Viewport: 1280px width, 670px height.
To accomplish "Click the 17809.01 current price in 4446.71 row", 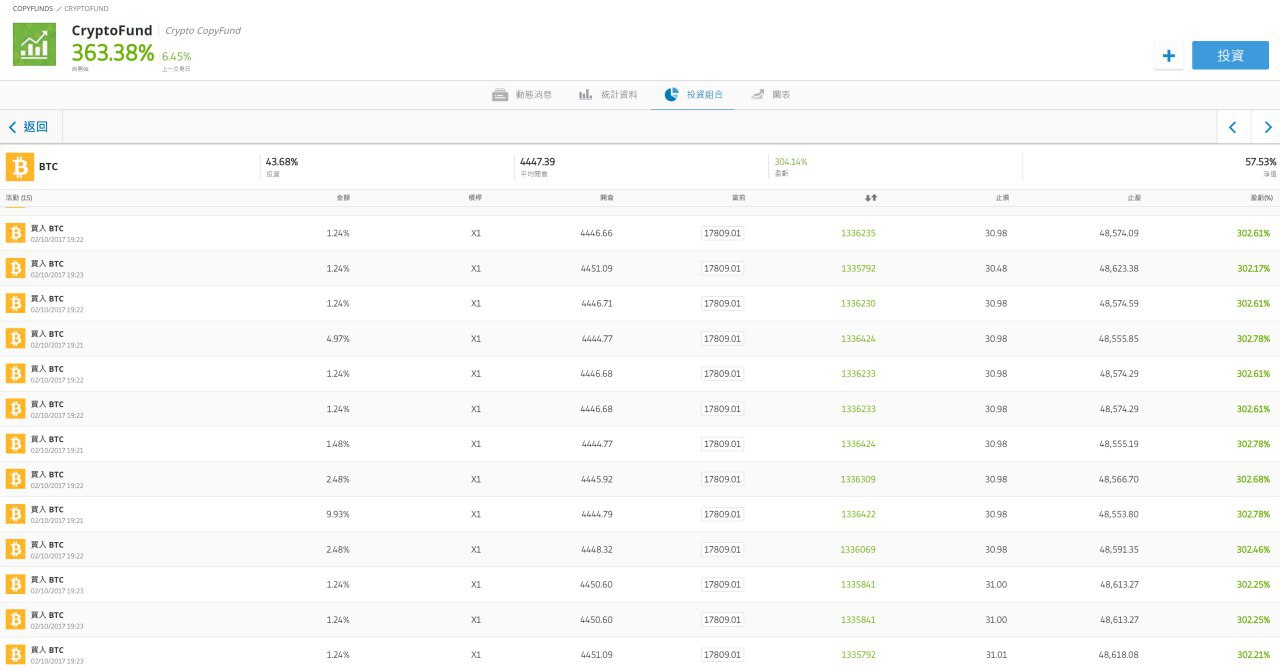I will 722,303.
